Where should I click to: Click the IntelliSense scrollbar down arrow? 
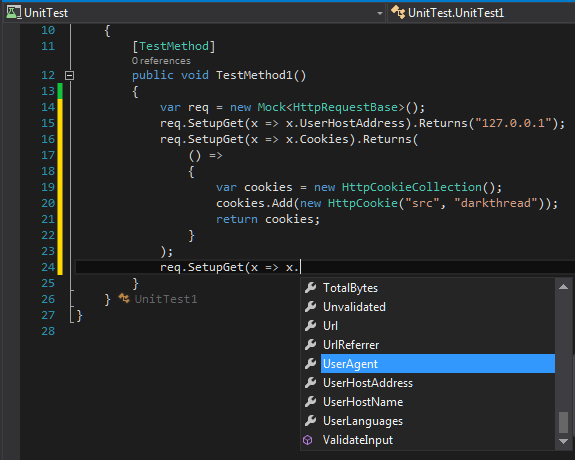(x=564, y=442)
